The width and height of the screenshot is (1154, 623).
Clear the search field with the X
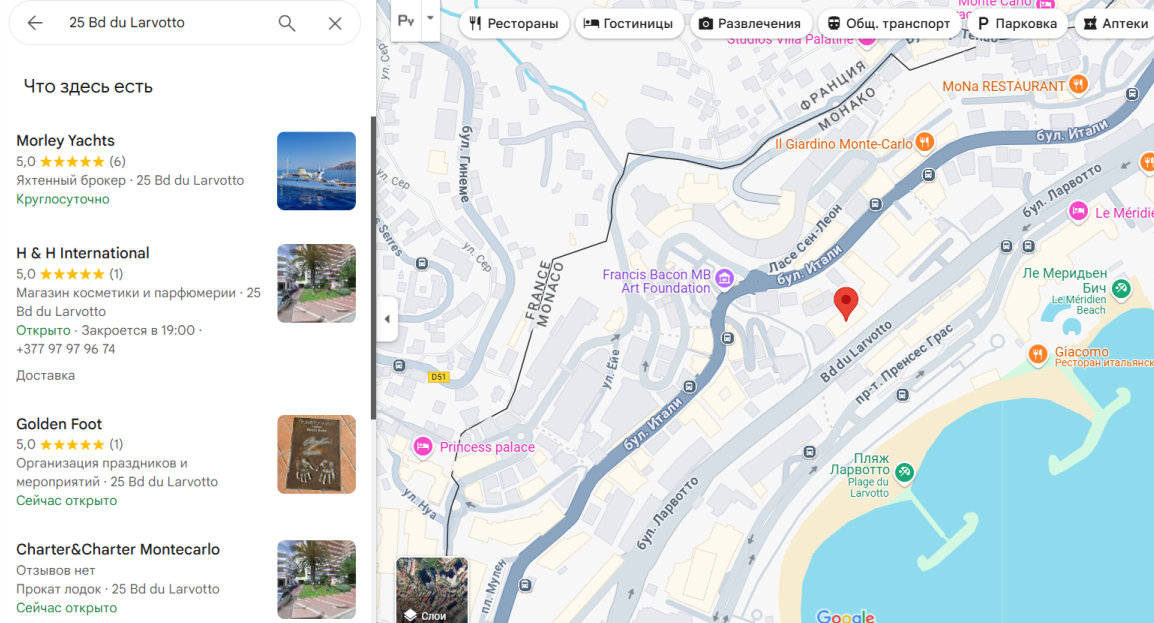click(x=335, y=23)
